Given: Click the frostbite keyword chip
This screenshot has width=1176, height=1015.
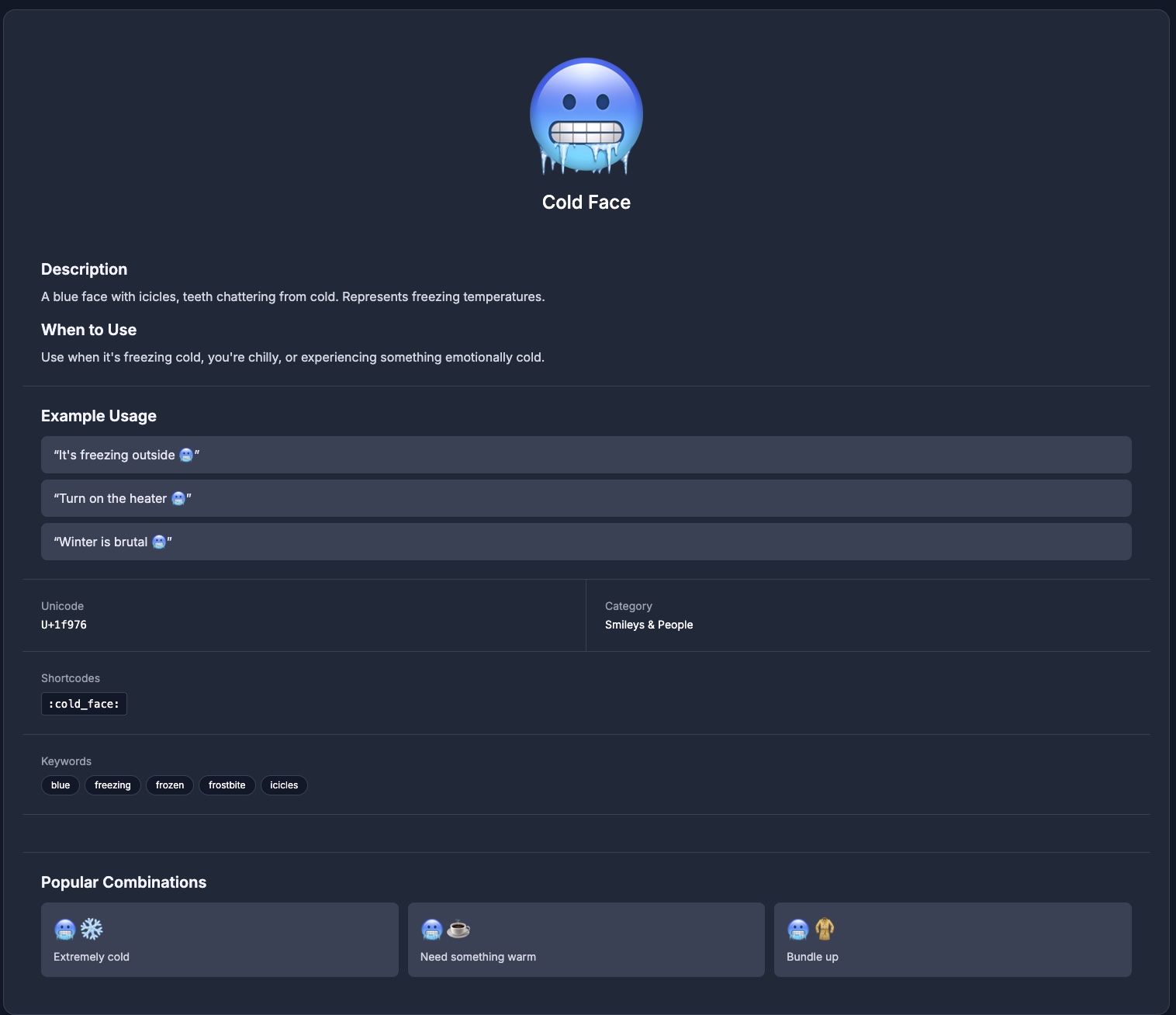Looking at the screenshot, I should (x=227, y=785).
